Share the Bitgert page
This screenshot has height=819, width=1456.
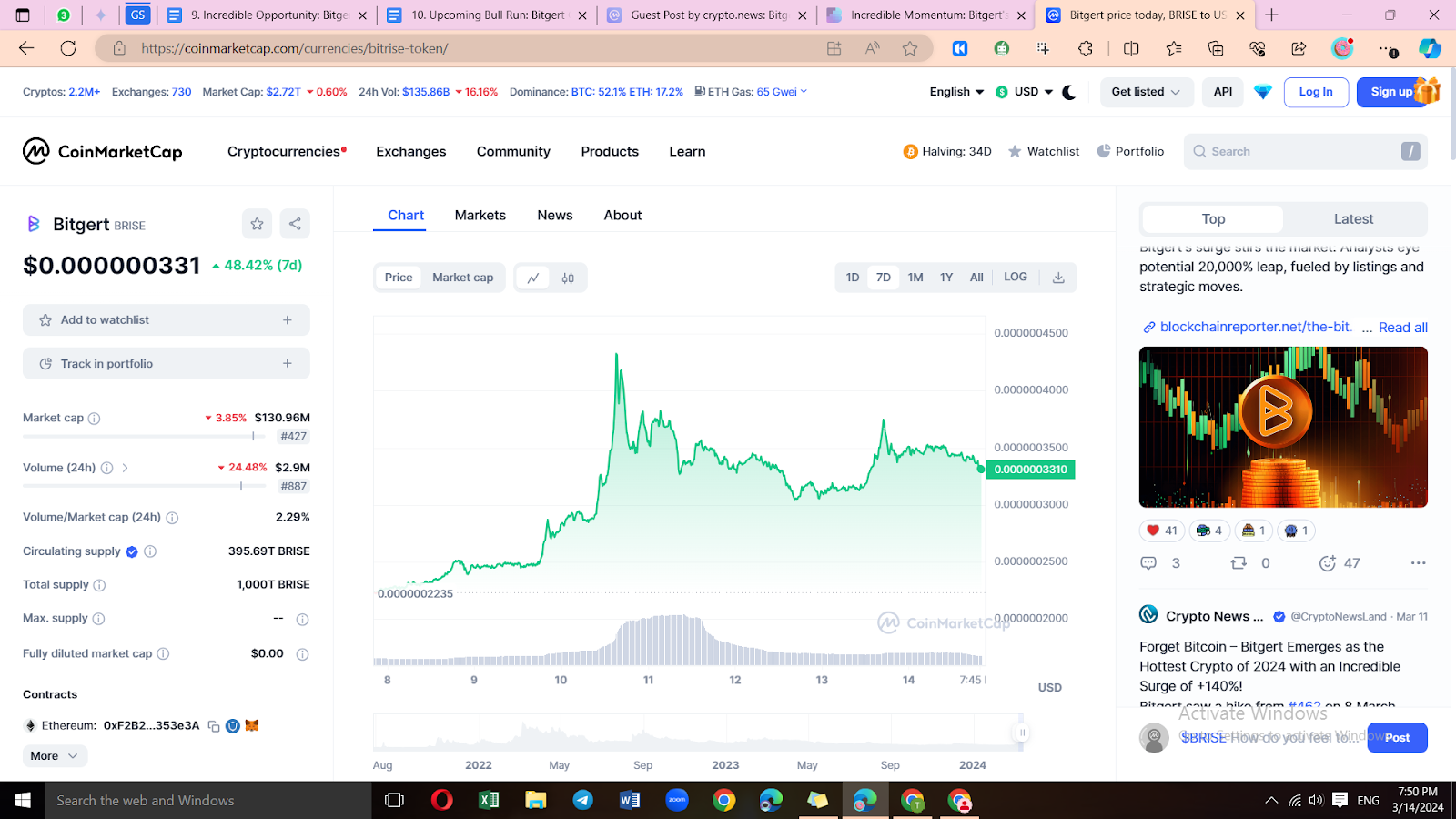[295, 224]
